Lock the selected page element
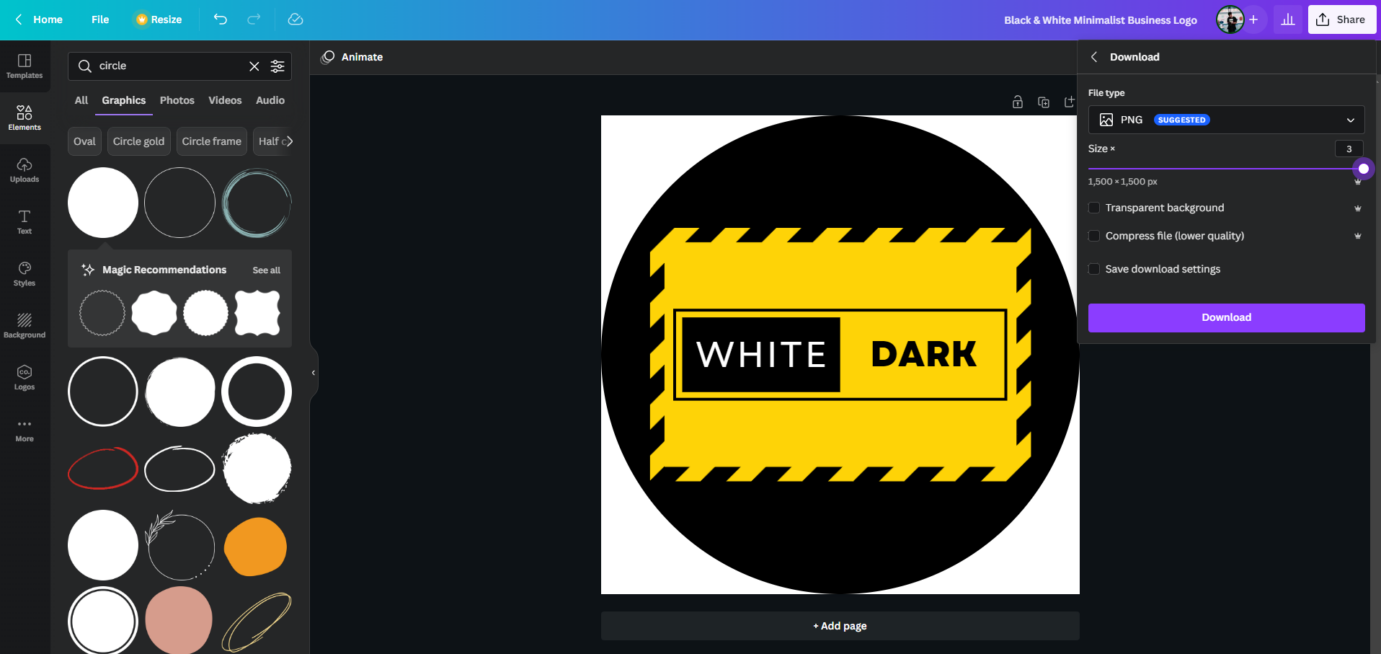1381x654 pixels. (1017, 102)
